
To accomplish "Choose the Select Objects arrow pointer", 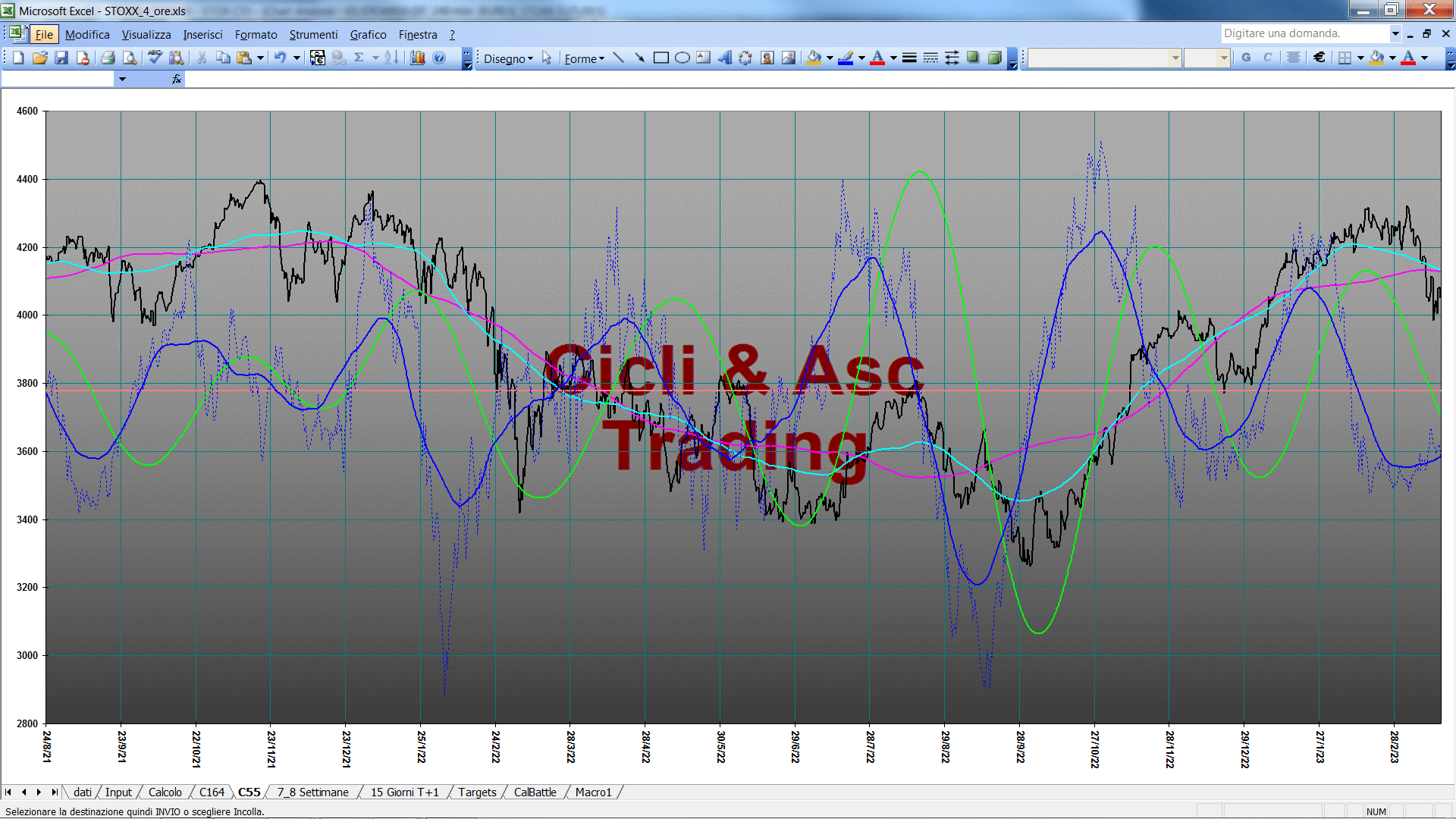I will pos(547,58).
